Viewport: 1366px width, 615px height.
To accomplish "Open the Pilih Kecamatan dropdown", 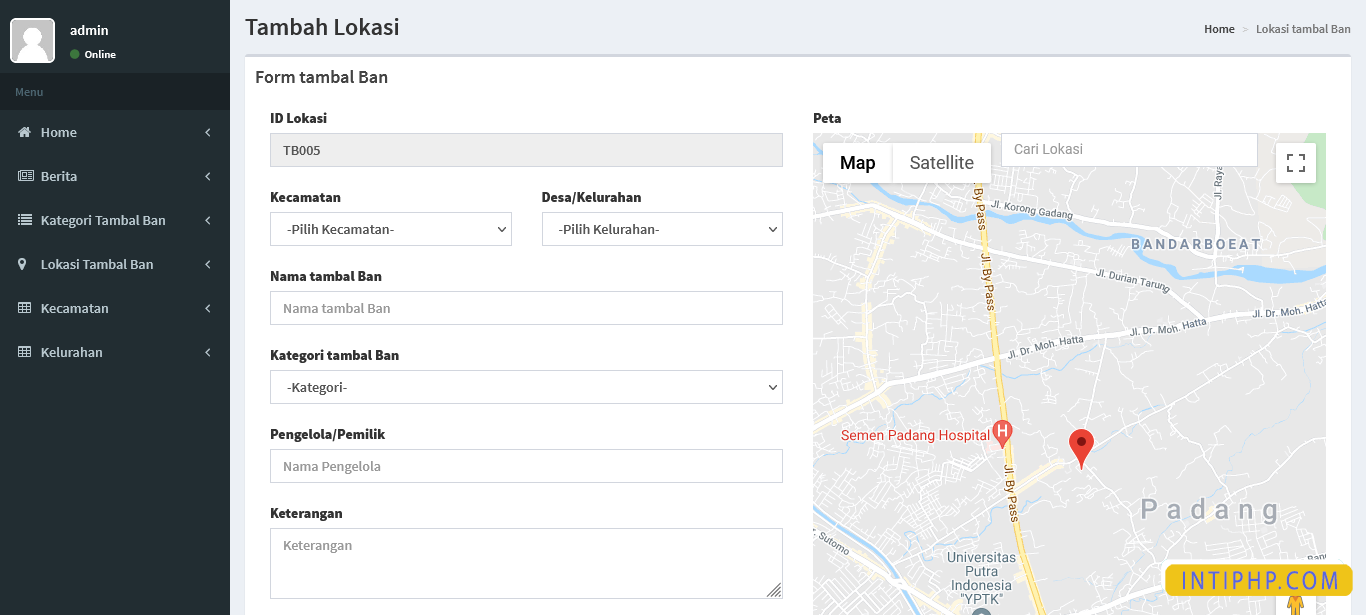I will 390,229.
